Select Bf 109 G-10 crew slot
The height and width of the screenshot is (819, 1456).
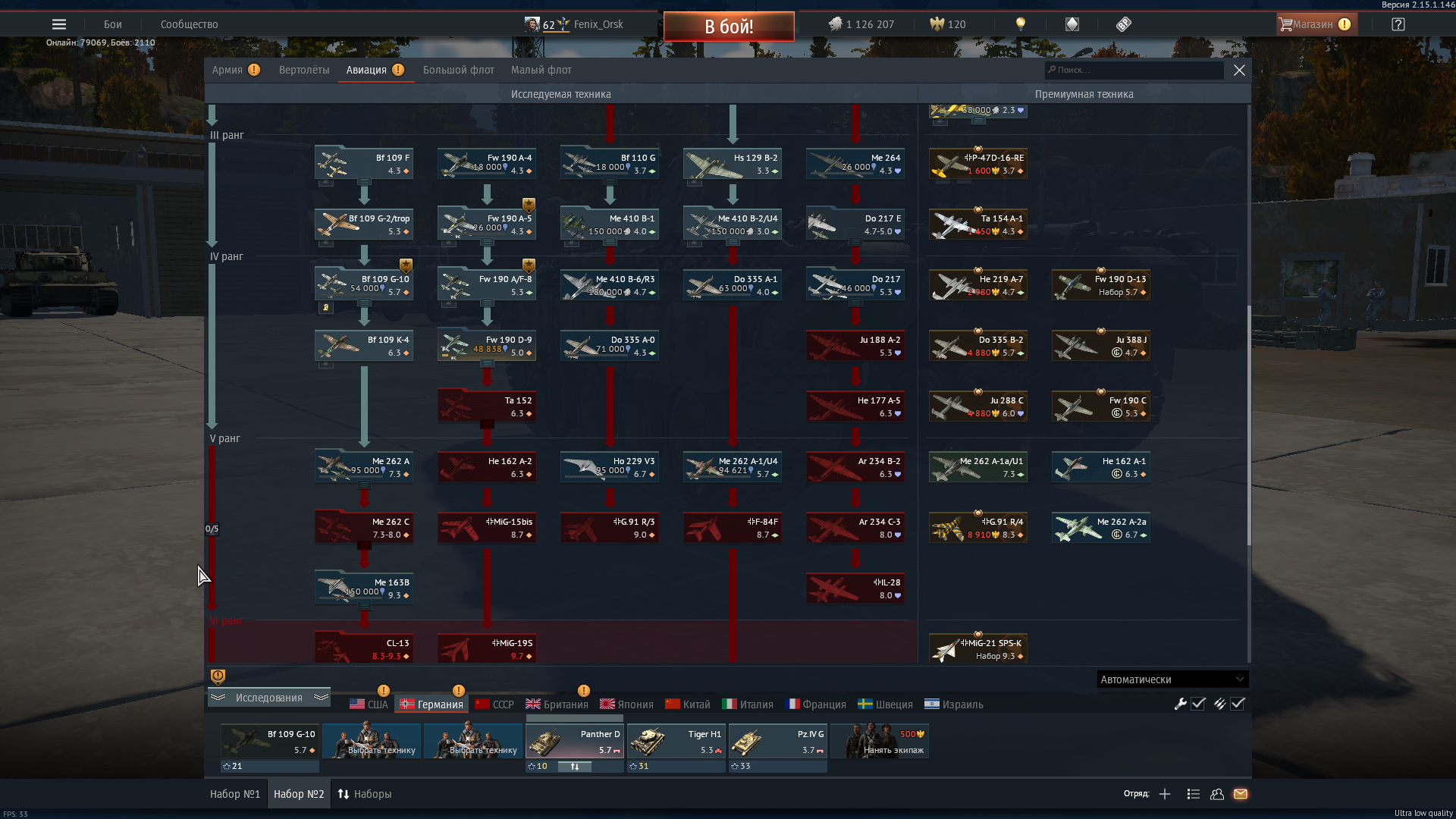270,742
